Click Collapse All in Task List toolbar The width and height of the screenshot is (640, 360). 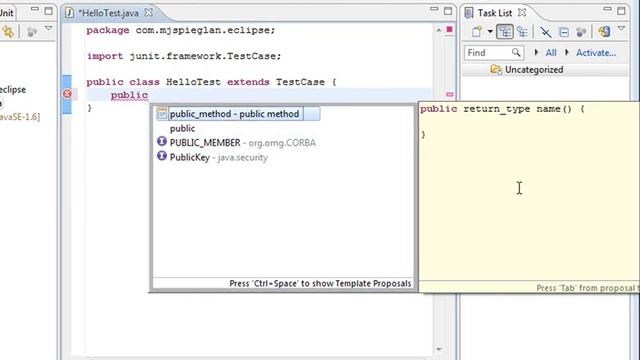coord(564,32)
